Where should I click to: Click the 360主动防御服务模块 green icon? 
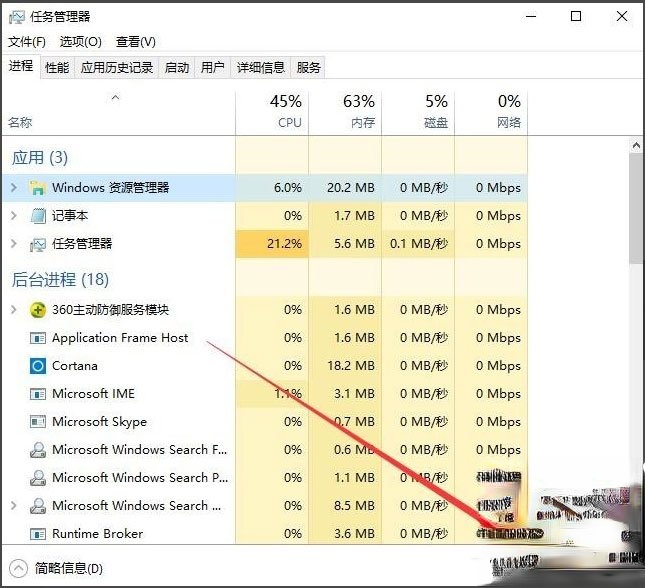point(37,310)
